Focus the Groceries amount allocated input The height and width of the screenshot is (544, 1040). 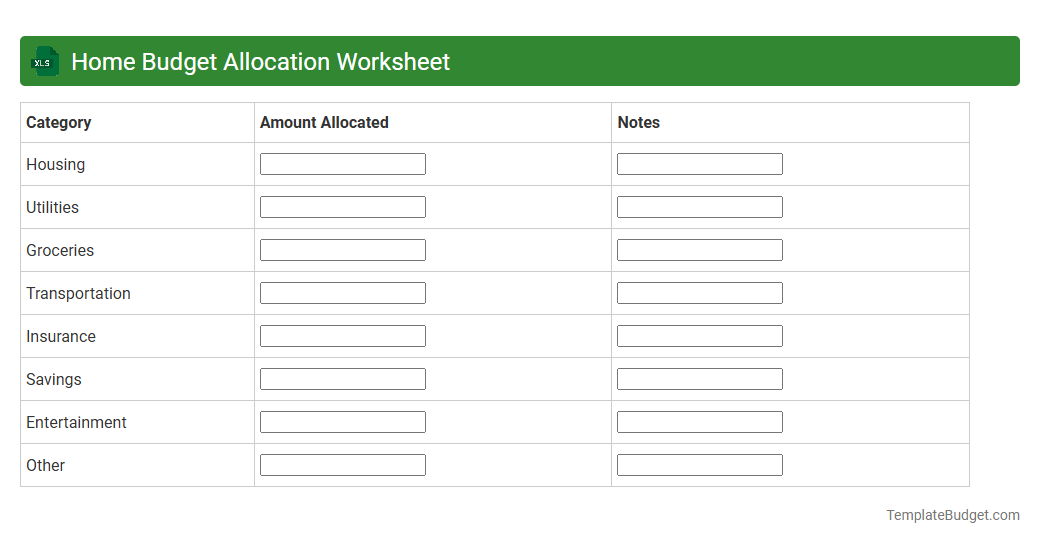pyautogui.click(x=343, y=250)
